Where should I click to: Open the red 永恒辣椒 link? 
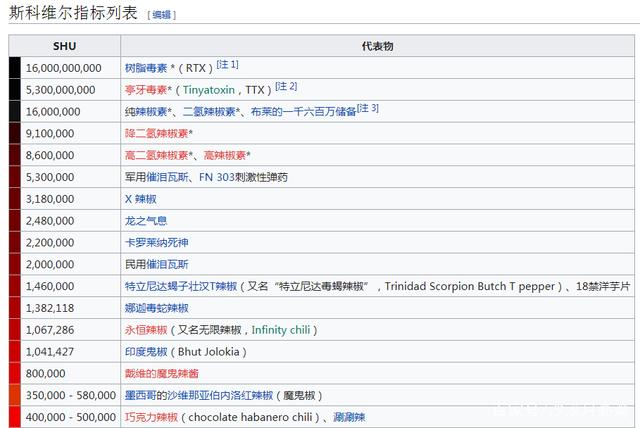click(x=146, y=330)
